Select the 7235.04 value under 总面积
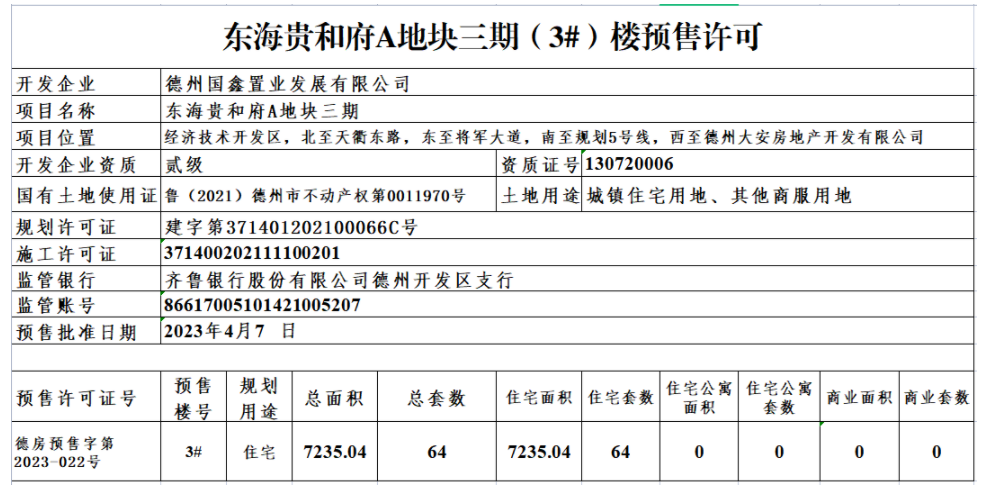The height and width of the screenshot is (489, 992). tap(335, 452)
